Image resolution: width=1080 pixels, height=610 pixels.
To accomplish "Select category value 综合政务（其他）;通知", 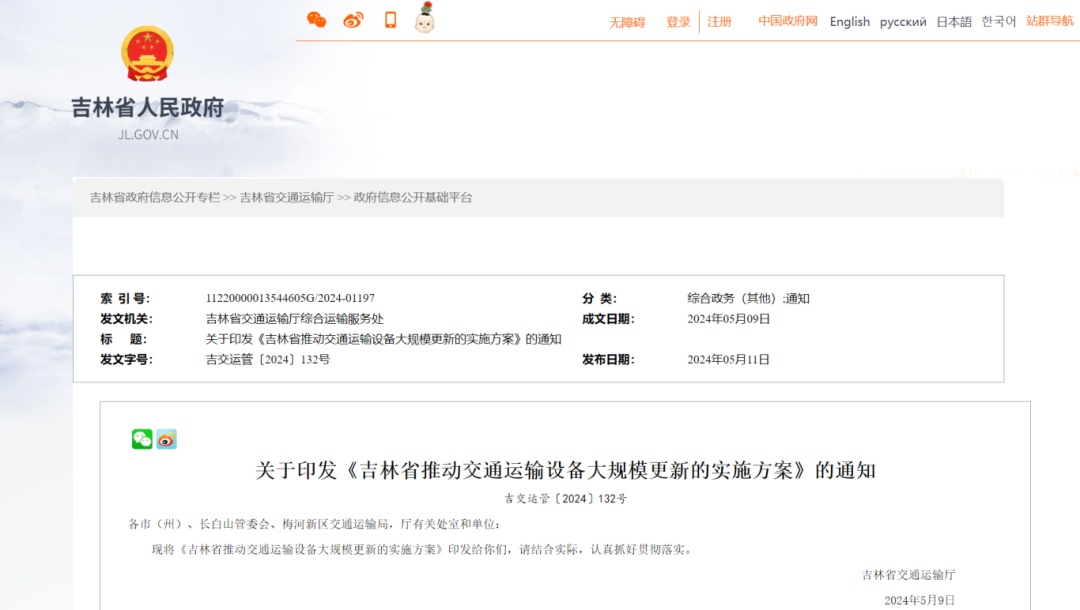I will 748,298.
